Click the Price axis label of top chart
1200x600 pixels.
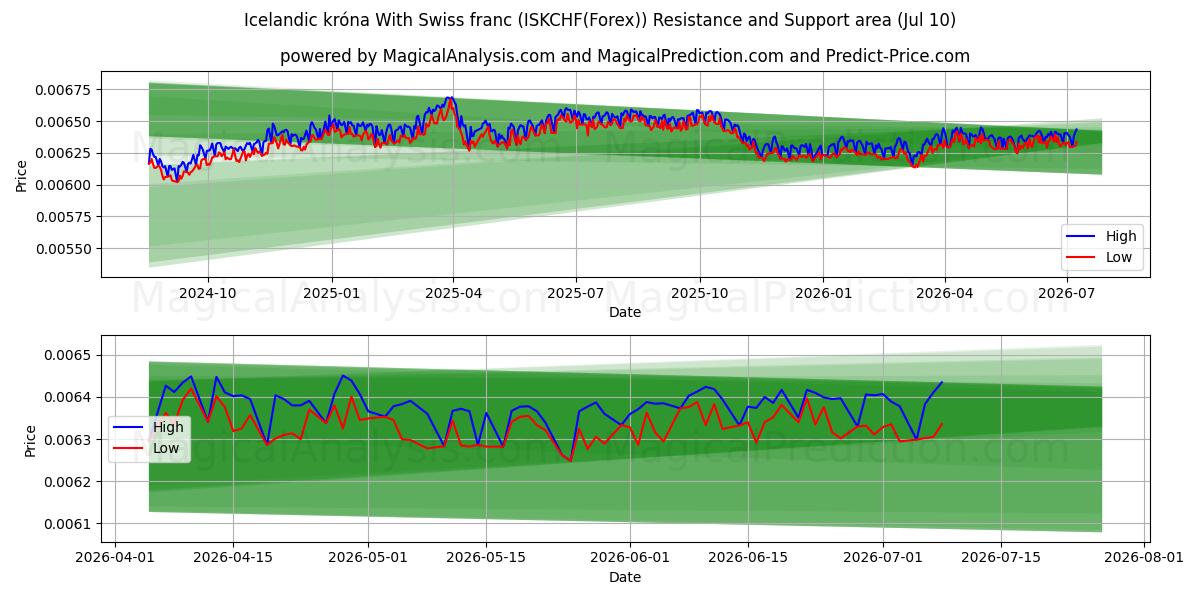tap(21, 175)
